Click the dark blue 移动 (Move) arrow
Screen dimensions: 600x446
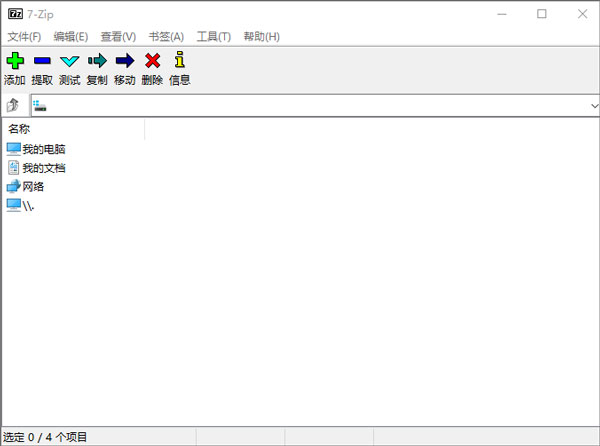[125, 60]
